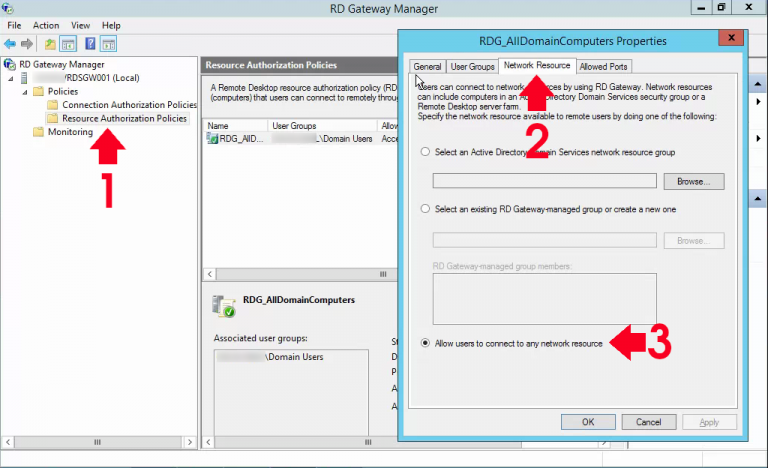
Task: Click the Cancel button in Properties dialog
Action: [648, 422]
